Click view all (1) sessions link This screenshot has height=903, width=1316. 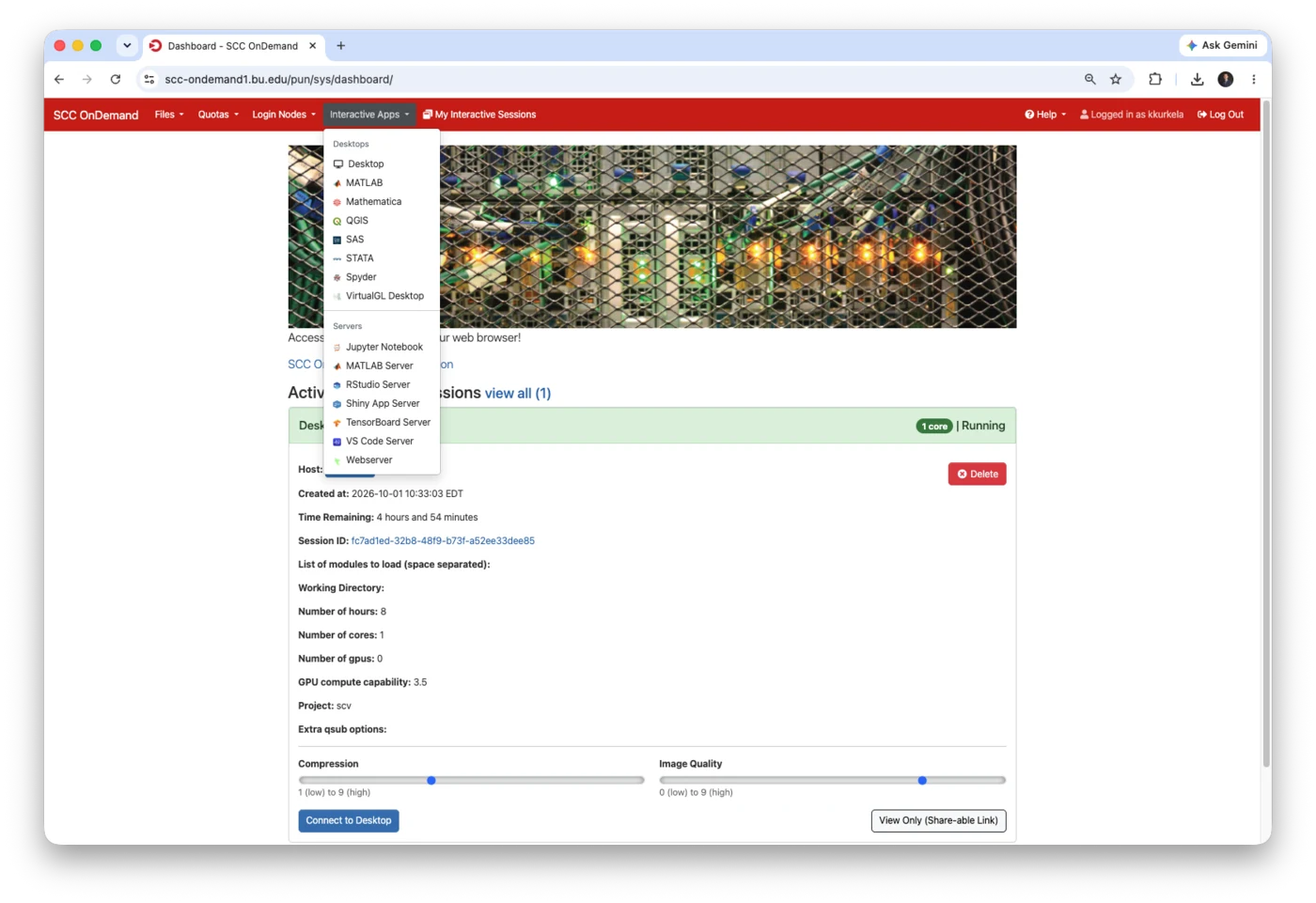pyautogui.click(x=518, y=394)
